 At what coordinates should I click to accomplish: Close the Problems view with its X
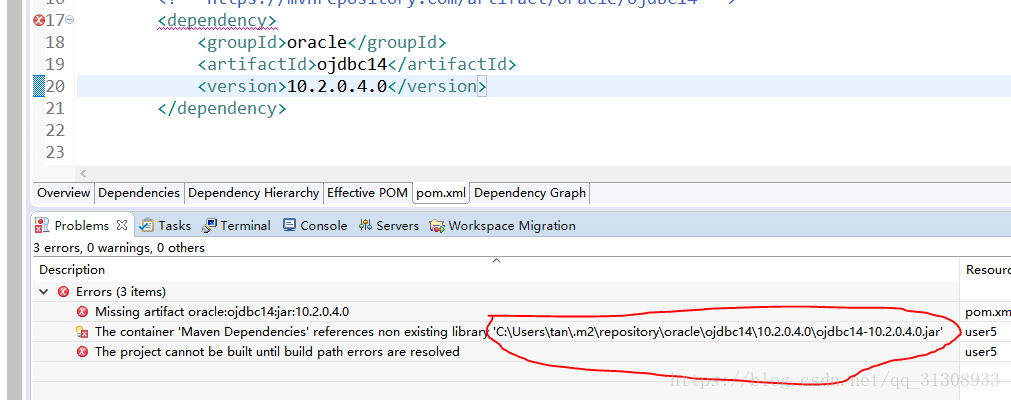click(122, 225)
